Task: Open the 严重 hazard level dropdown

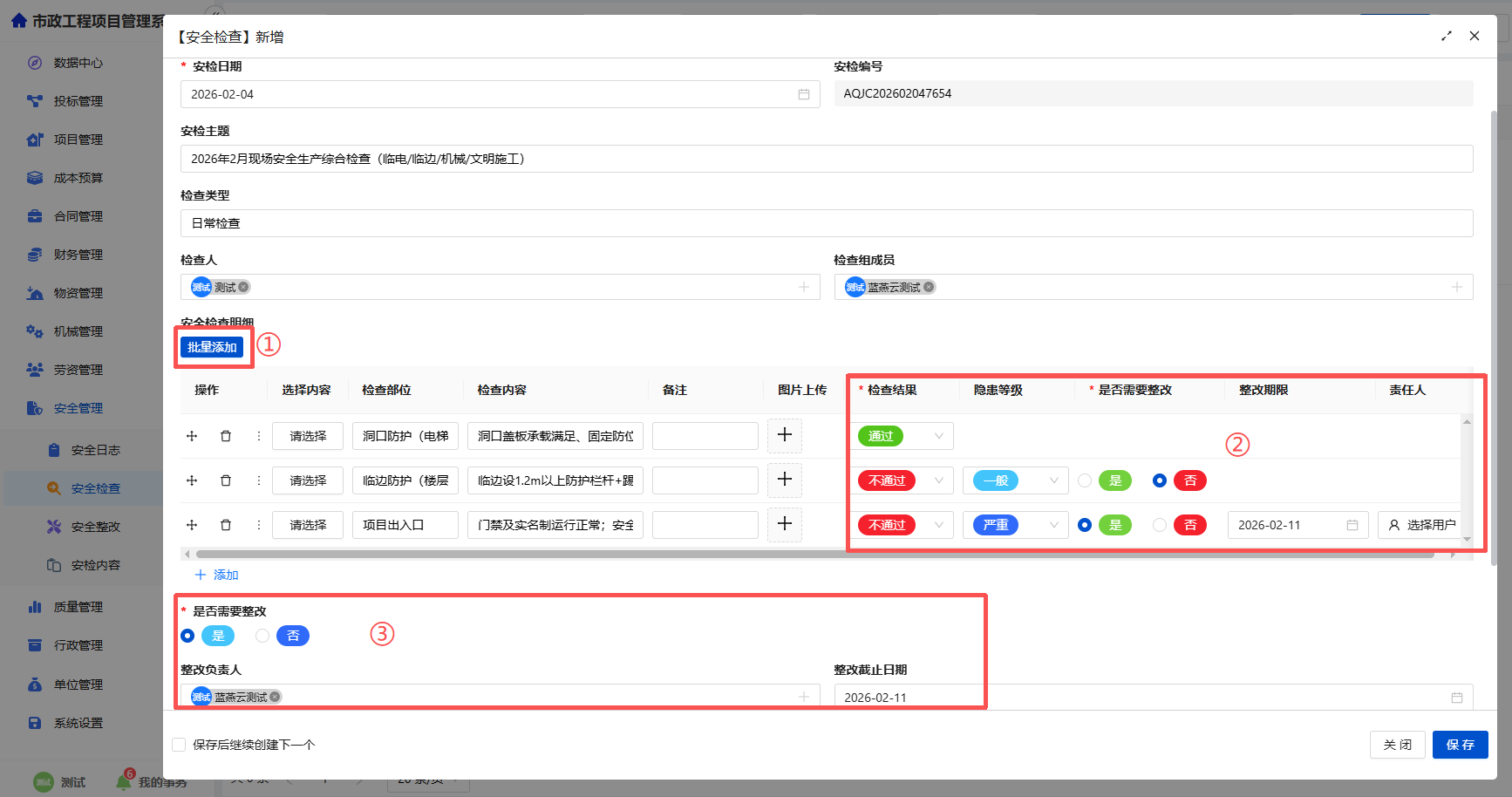Action: click(1015, 524)
